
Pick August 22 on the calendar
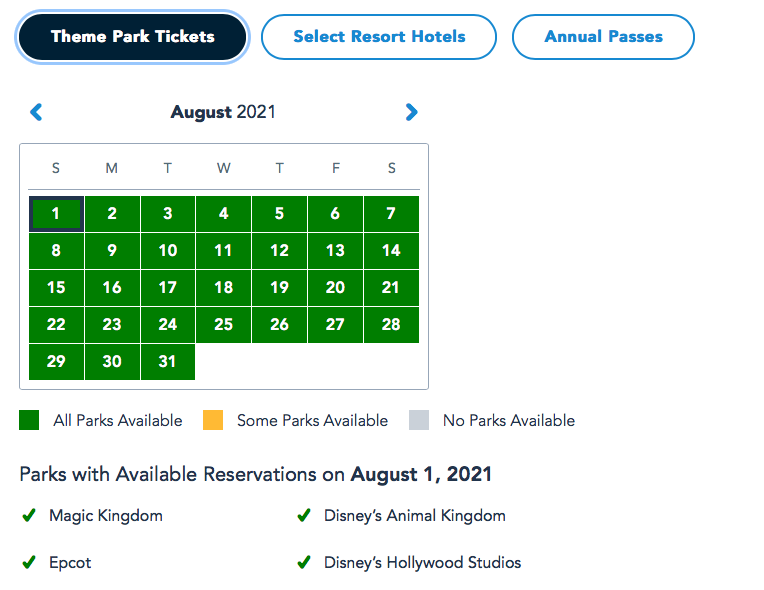[x=56, y=324]
